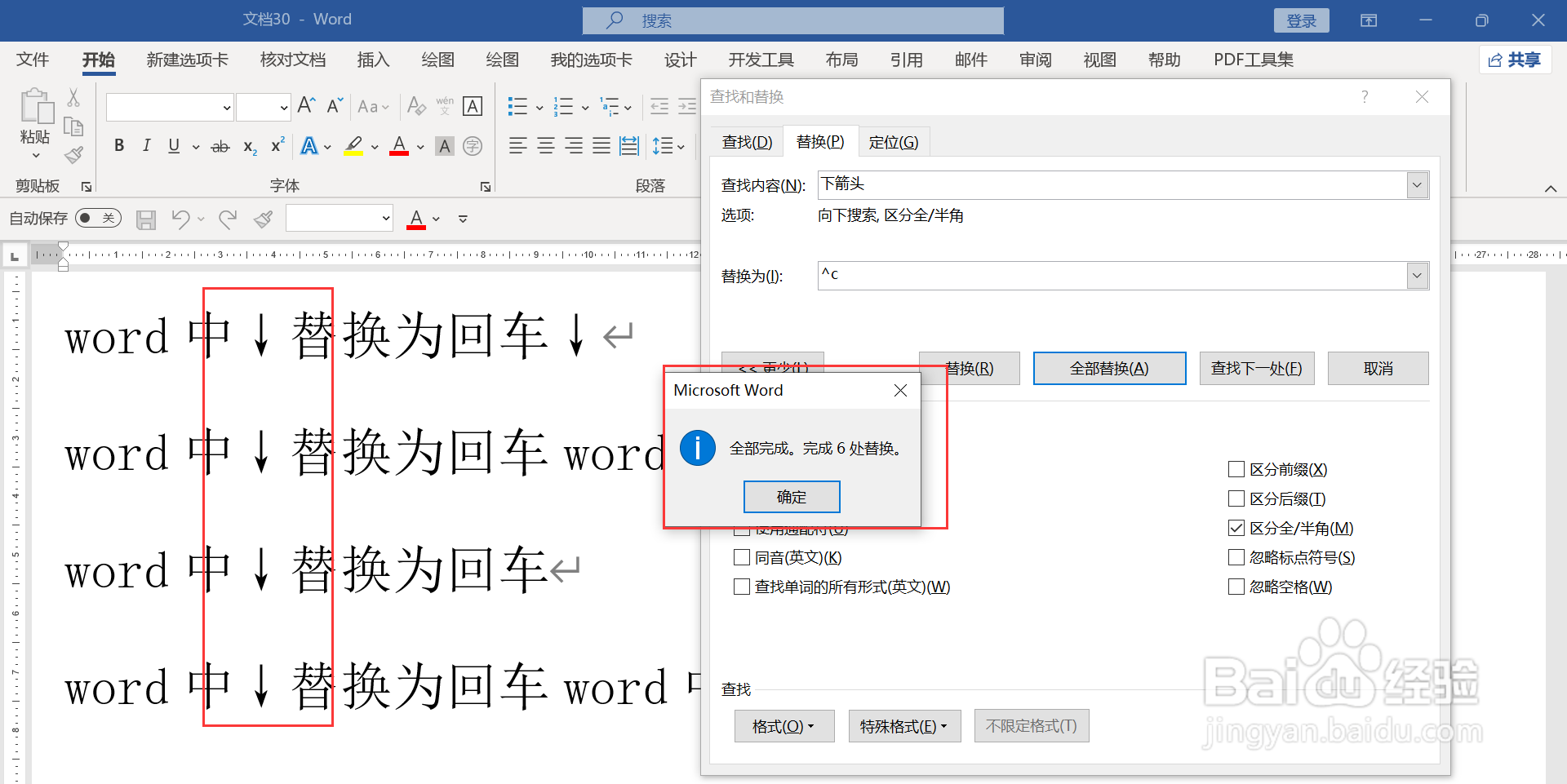Apply Superscript formatting
1567x784 pixels.
tap(277, 145)
